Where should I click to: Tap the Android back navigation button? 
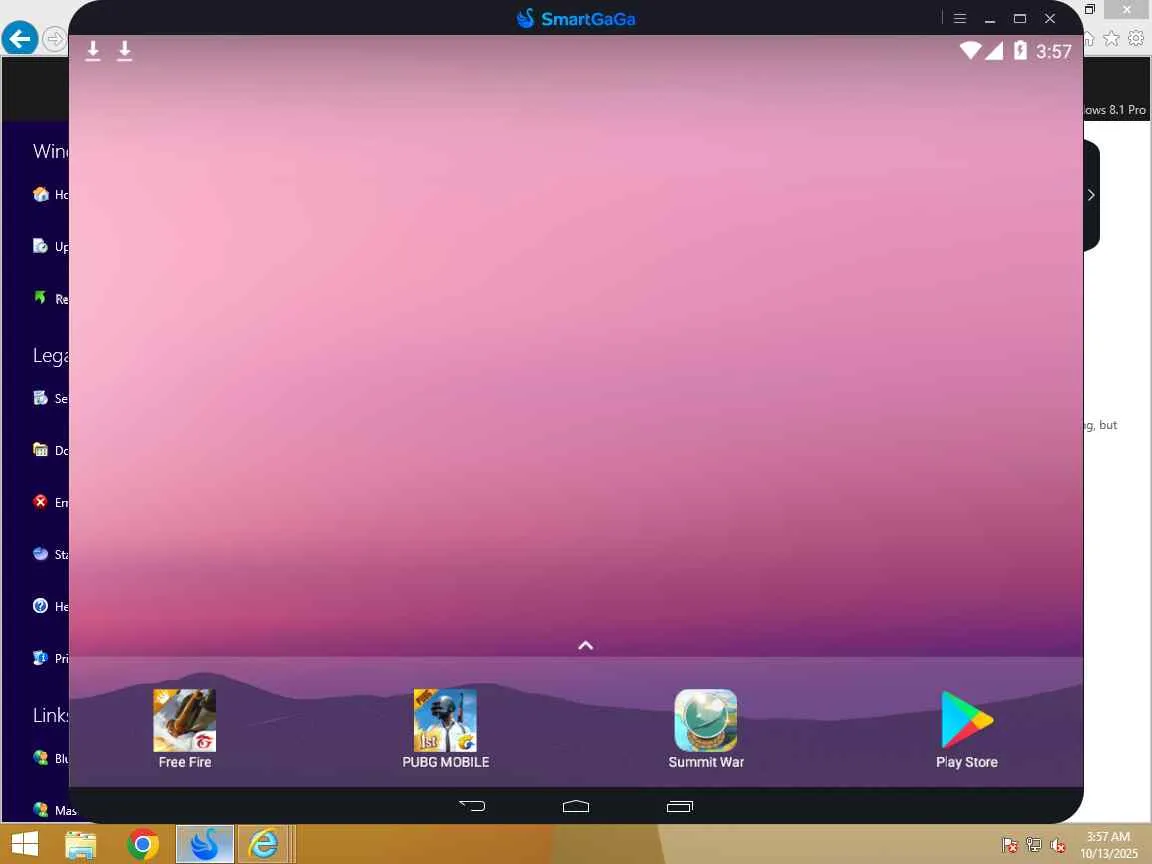click(472, 806)
